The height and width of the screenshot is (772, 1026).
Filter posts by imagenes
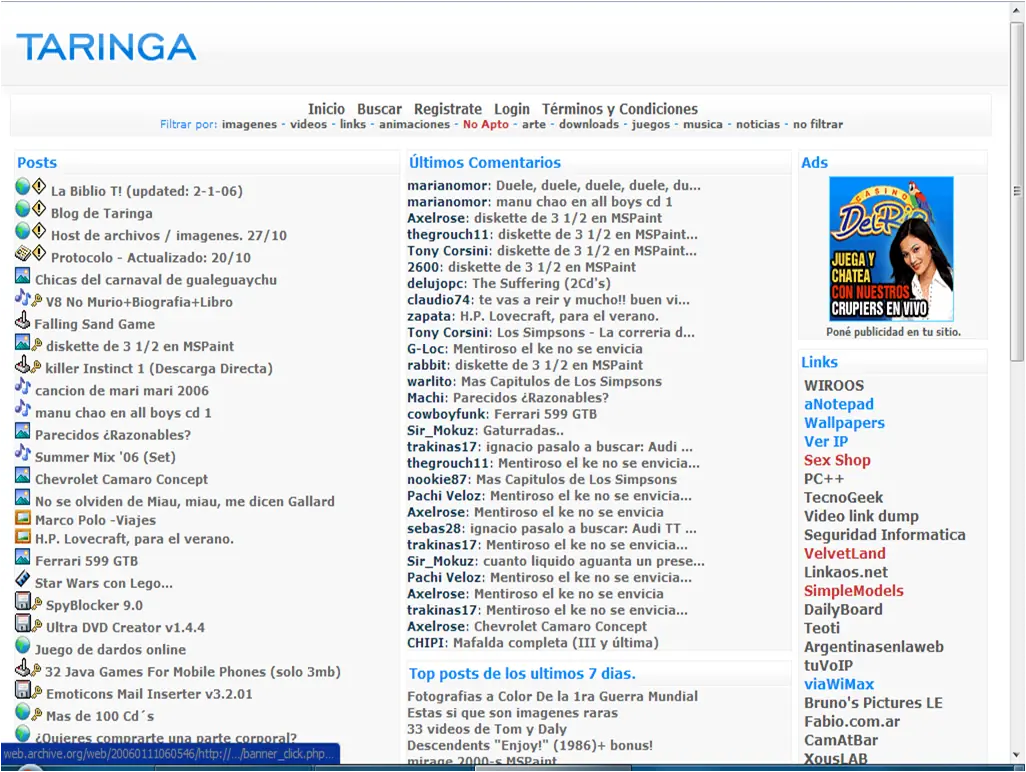tap(249, 124)
